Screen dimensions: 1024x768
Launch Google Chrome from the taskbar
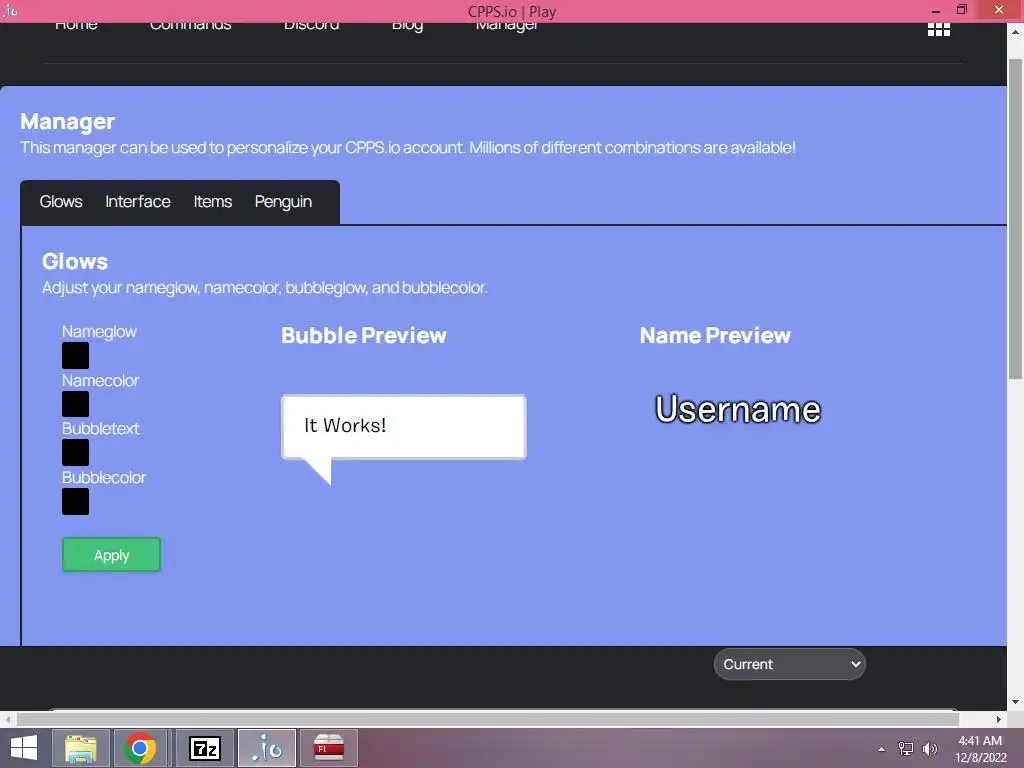click(140, 748)
